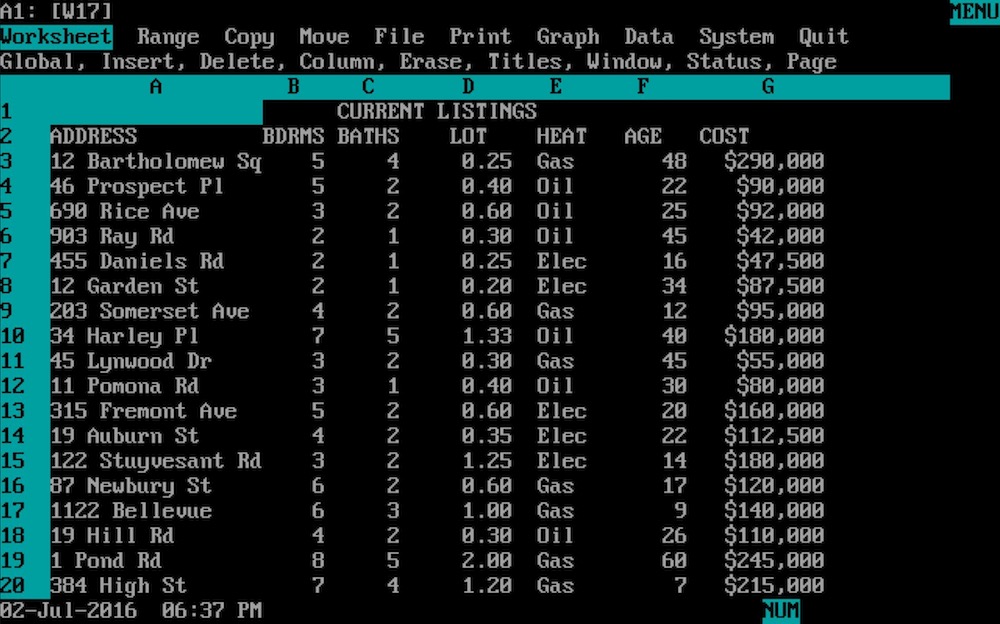Select column header G
This screenshot has height=624, width=1000.
click(768, 87)
